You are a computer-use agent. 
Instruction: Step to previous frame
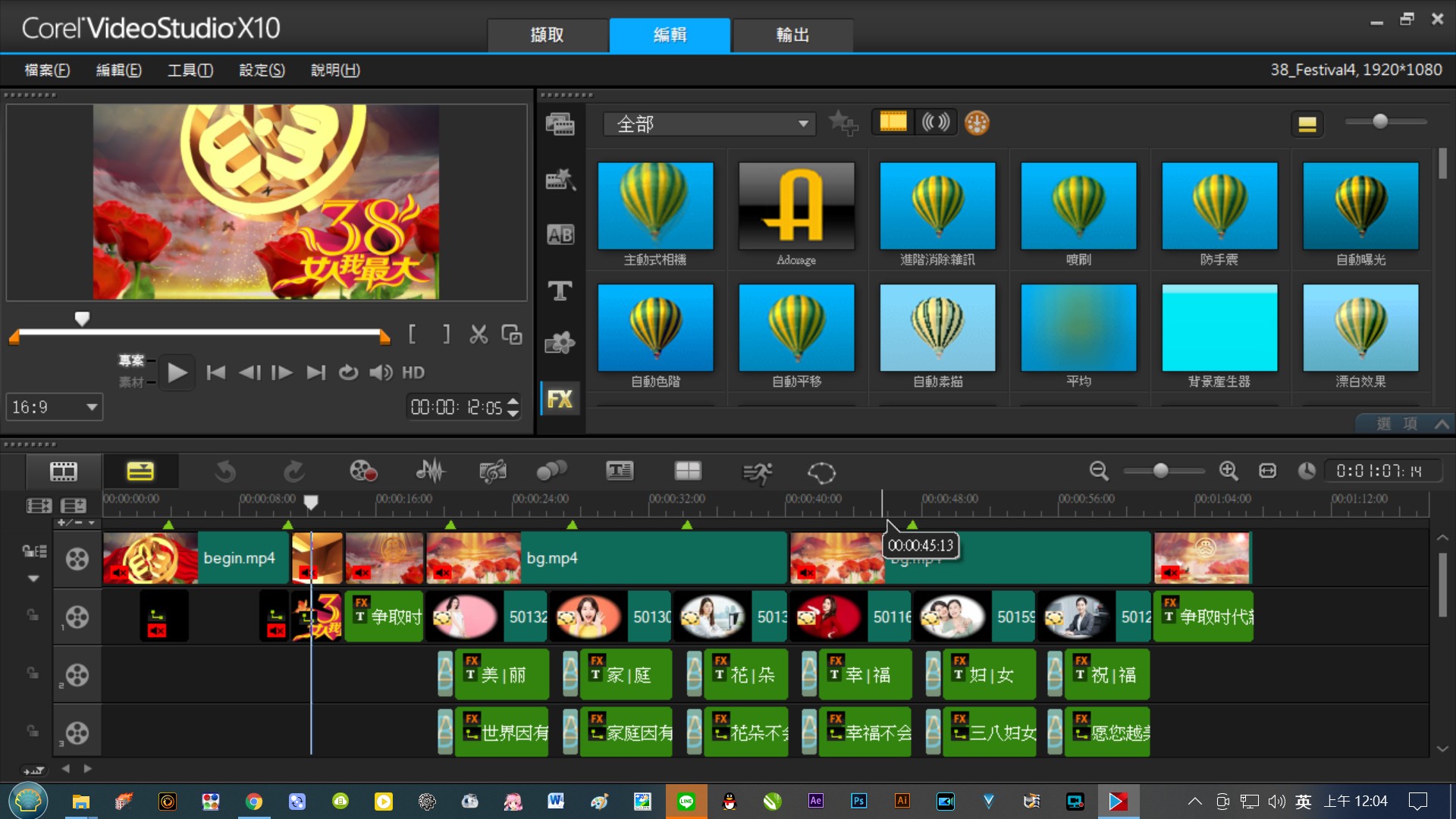coord(249,372)
